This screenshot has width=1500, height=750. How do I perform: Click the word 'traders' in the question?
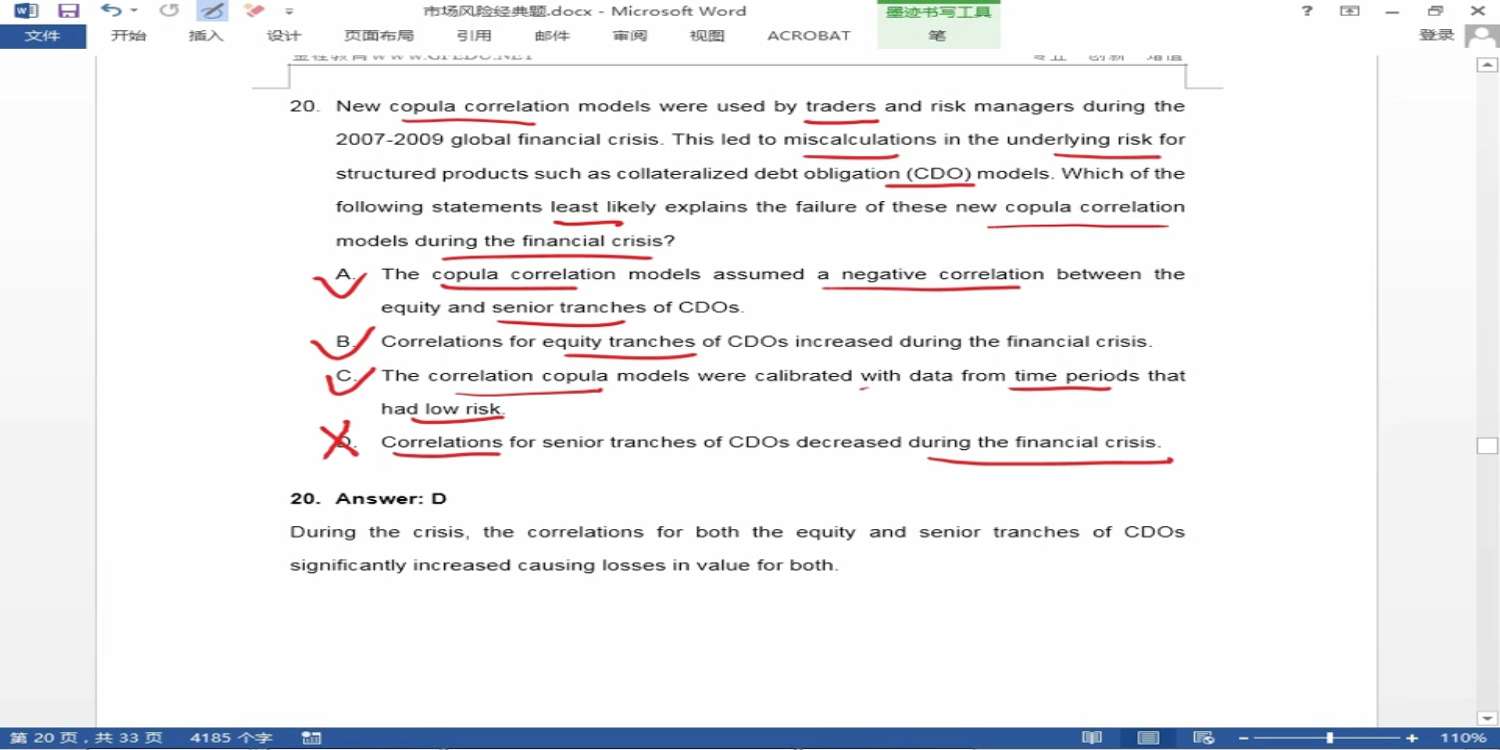(840, 106)
